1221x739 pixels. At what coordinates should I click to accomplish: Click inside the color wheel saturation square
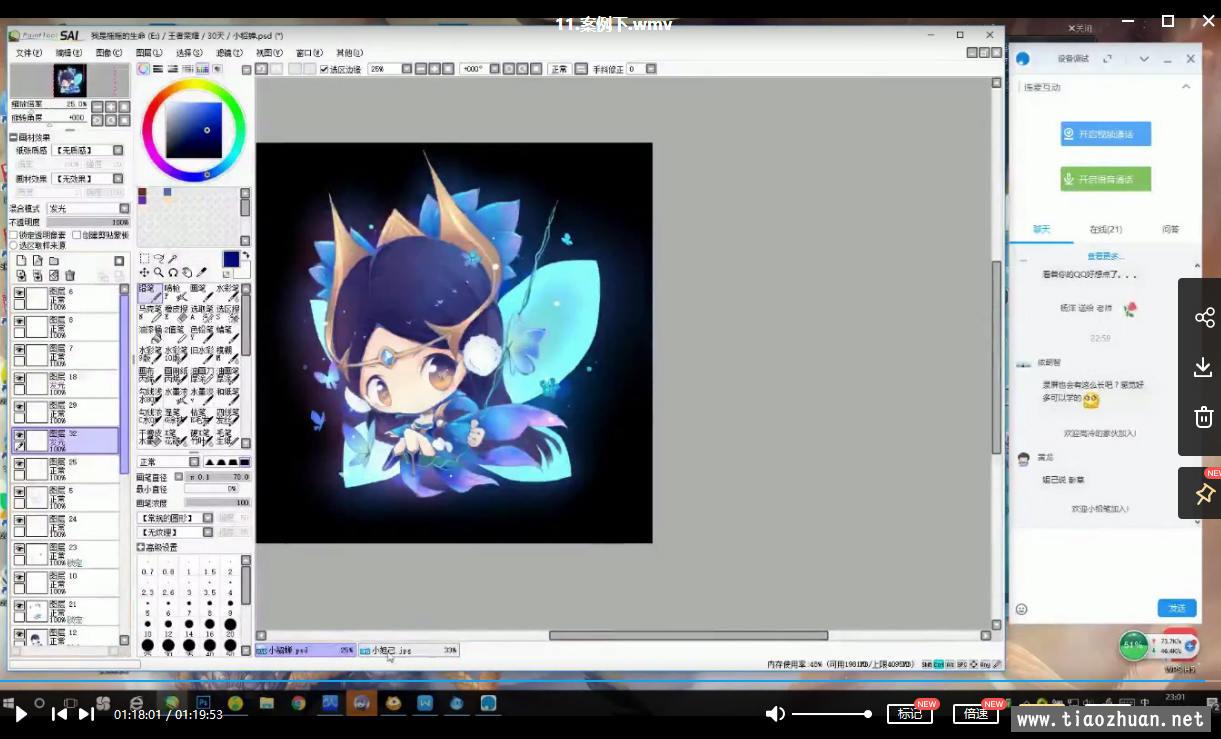click(193, 130)
